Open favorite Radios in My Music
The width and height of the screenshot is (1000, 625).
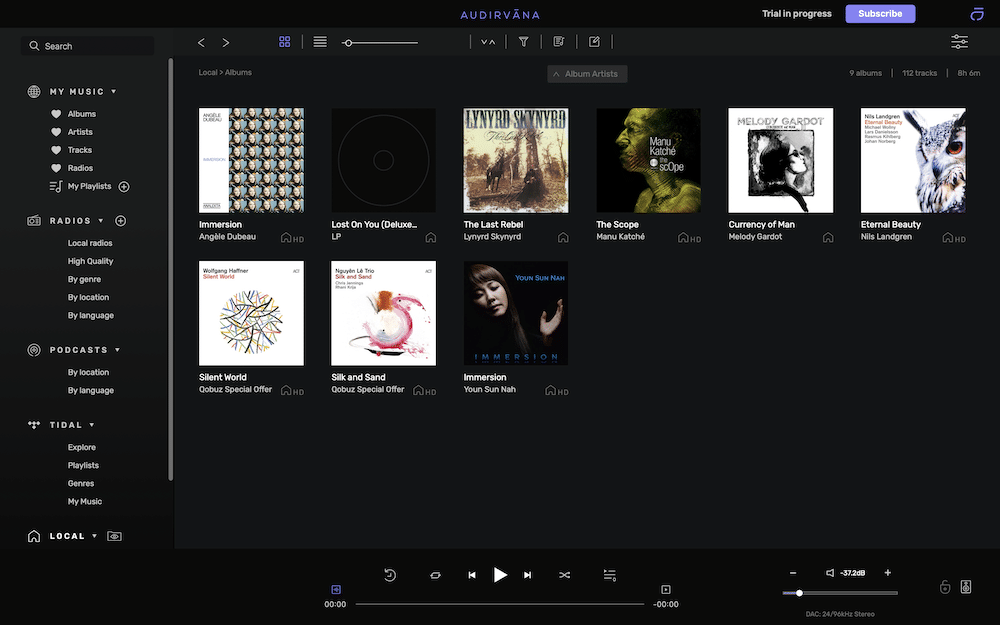click(80, 168)
